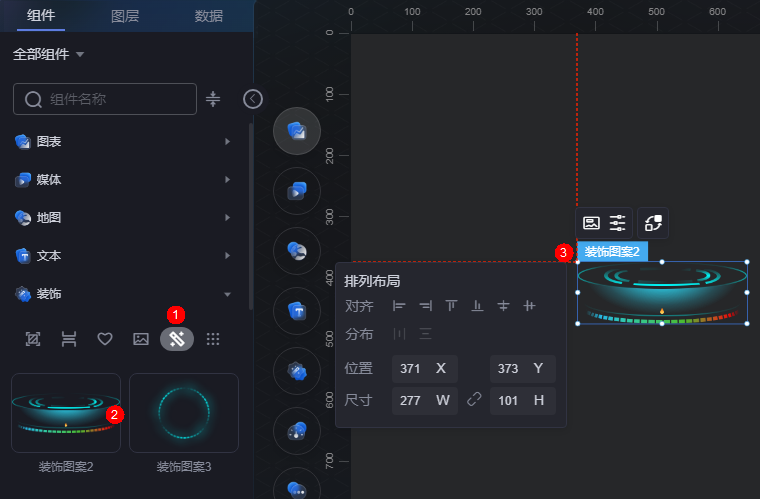The height and width of the screenshot is (499, 760).
Task: Align bottom in 排列布局 panel
Action: click(477, 306)
